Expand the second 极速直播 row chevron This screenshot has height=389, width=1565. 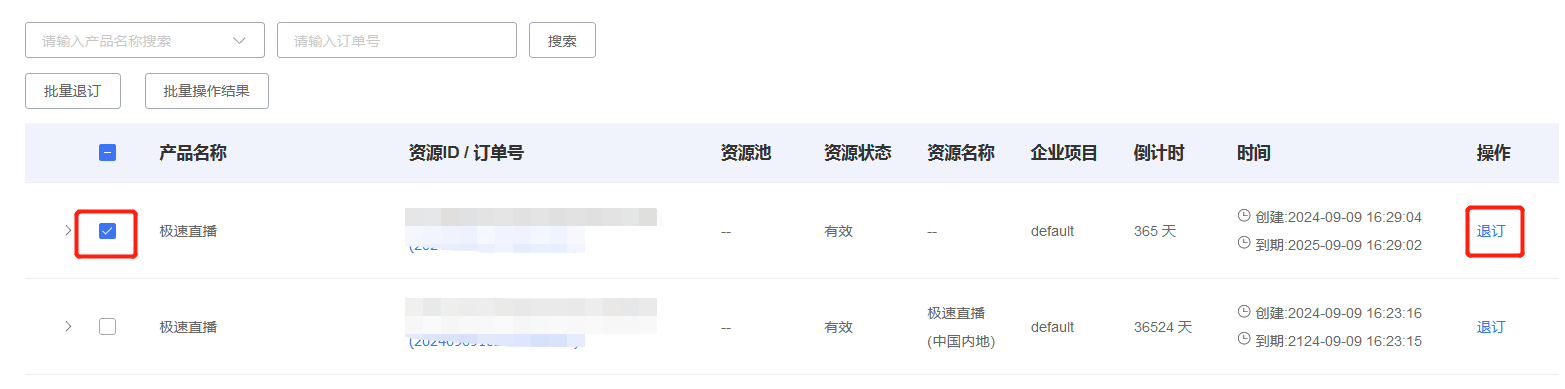pyautogui.click(x=68, y=326)
